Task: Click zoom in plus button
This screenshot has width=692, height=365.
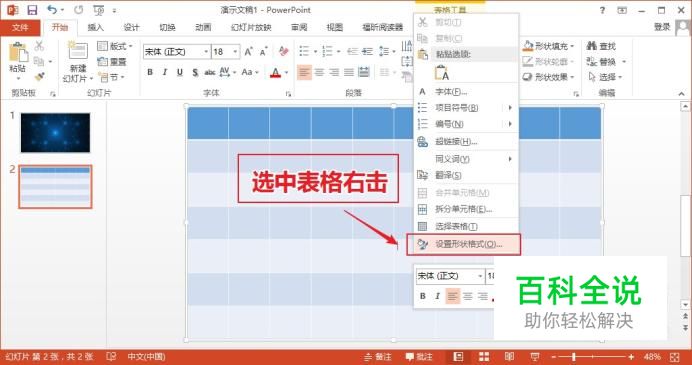Action: click(632, 357)
